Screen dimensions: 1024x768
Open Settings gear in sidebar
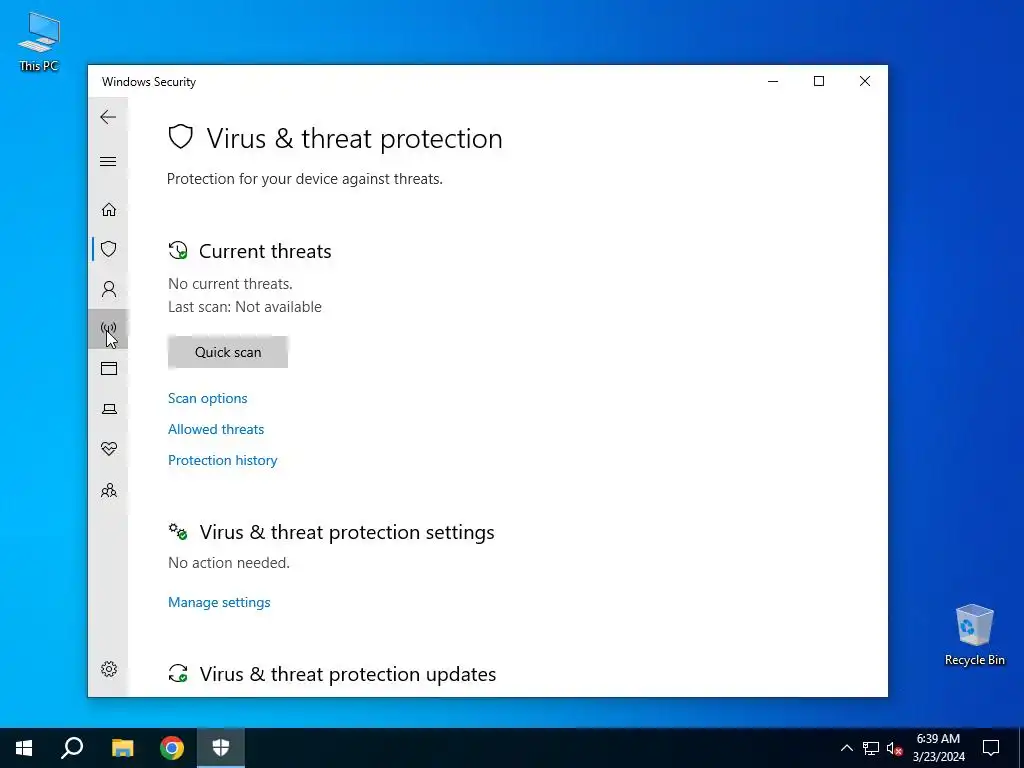tap(108, 669)
